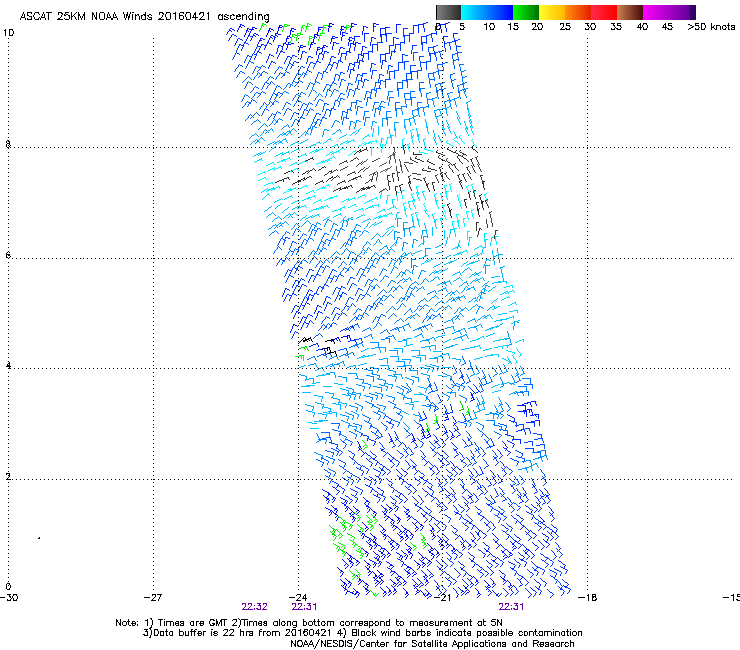The width and height of the screenshot is (740, 650).
Task: Click the latitude axis label '8'
Action: tap(8, 144)
